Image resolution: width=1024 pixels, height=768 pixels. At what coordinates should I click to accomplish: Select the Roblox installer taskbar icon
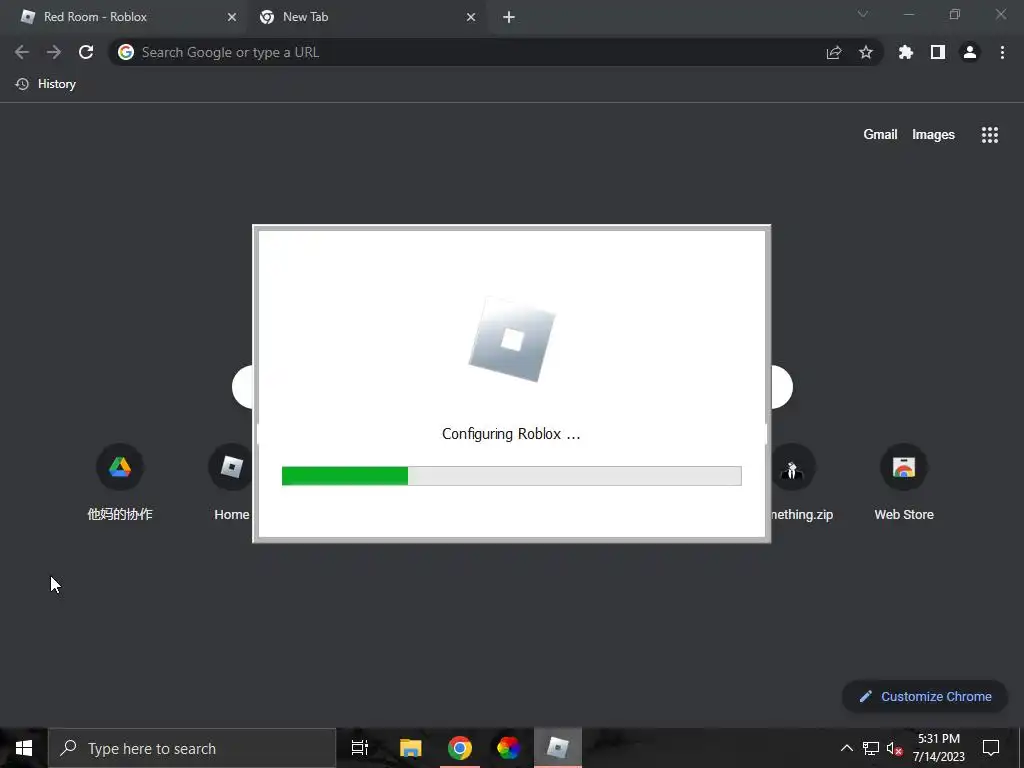[x=558, y=748]
